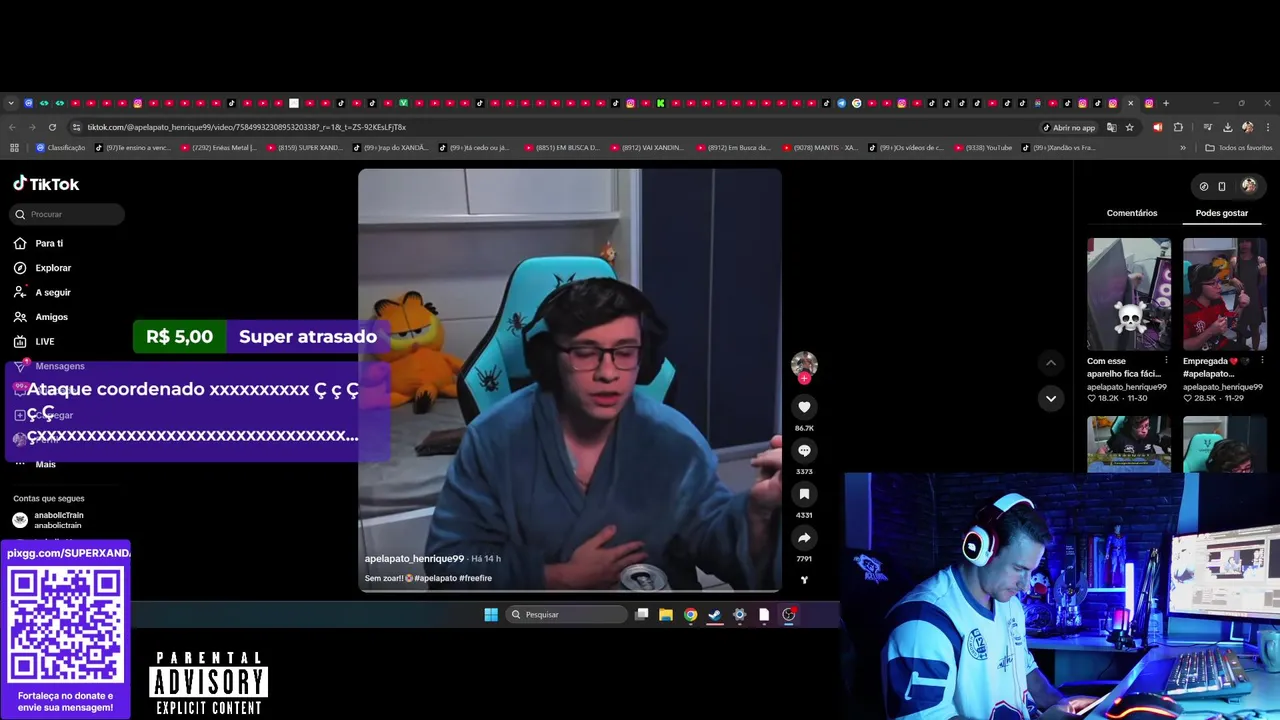Click the browser address bar URL
The height and width of the screenshot is (720, 1280).
[246, 127]
